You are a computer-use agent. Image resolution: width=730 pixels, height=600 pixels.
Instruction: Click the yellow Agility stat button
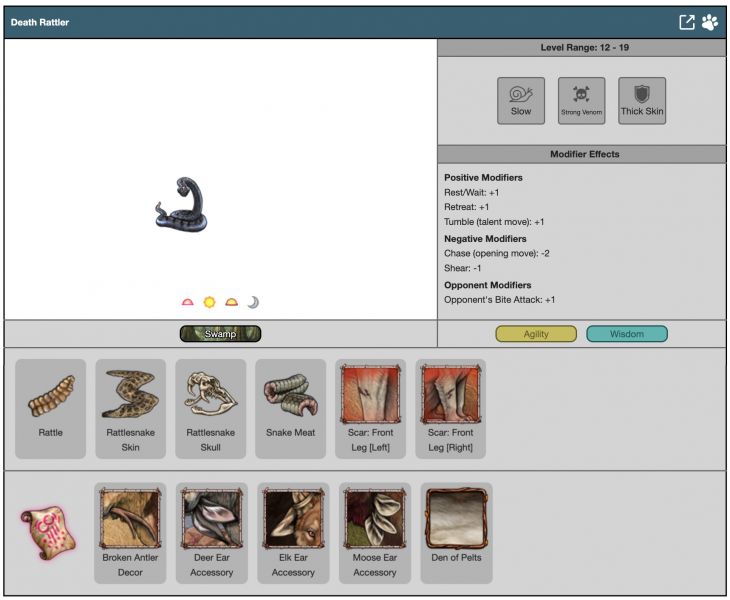point(536,334)
